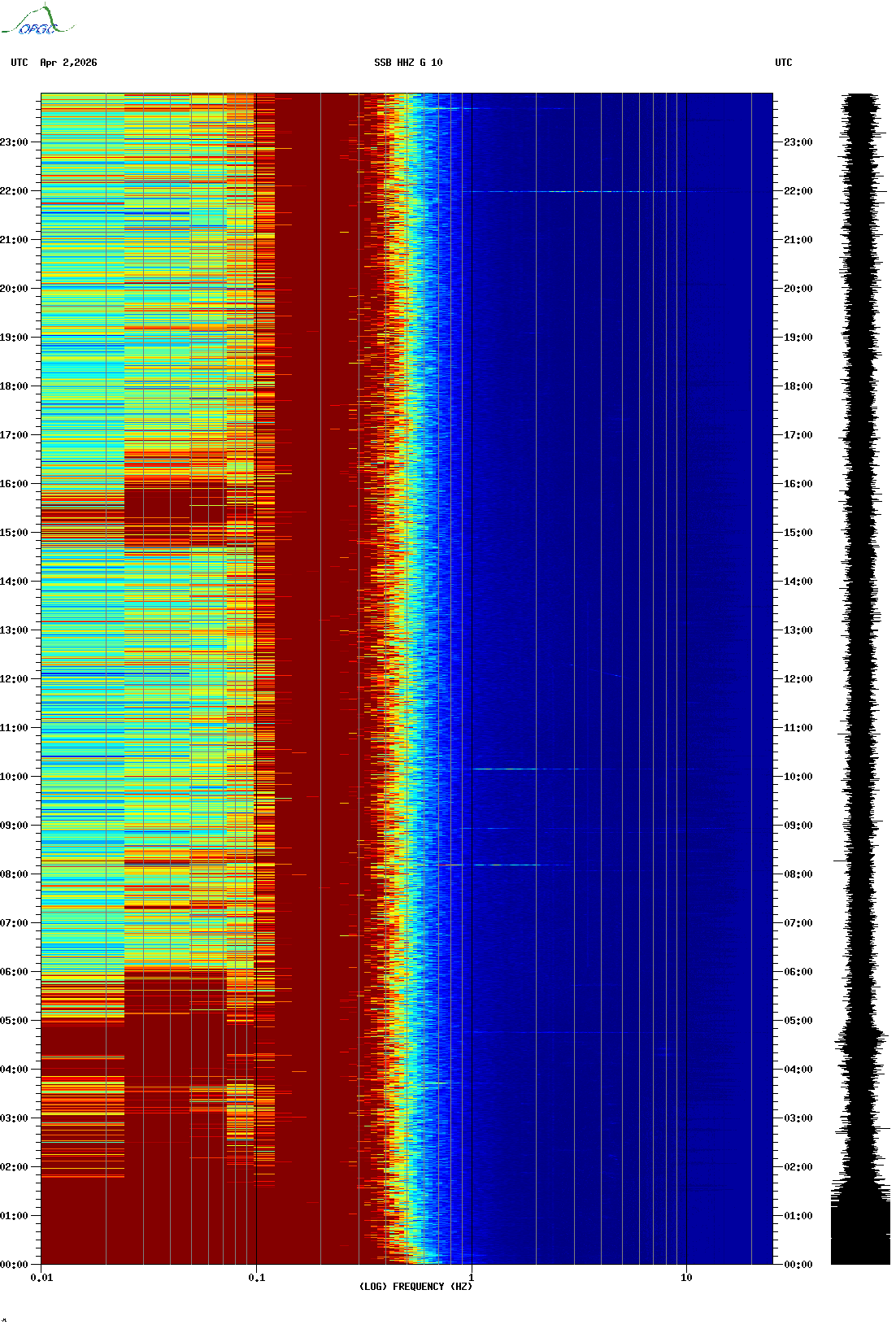
Task: Click the '08:00' label on the left time axis
Action: [x=15, y=874]
